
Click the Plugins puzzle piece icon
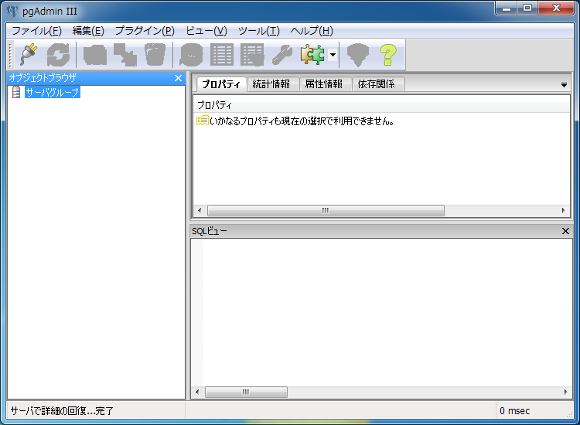point(313,55)
